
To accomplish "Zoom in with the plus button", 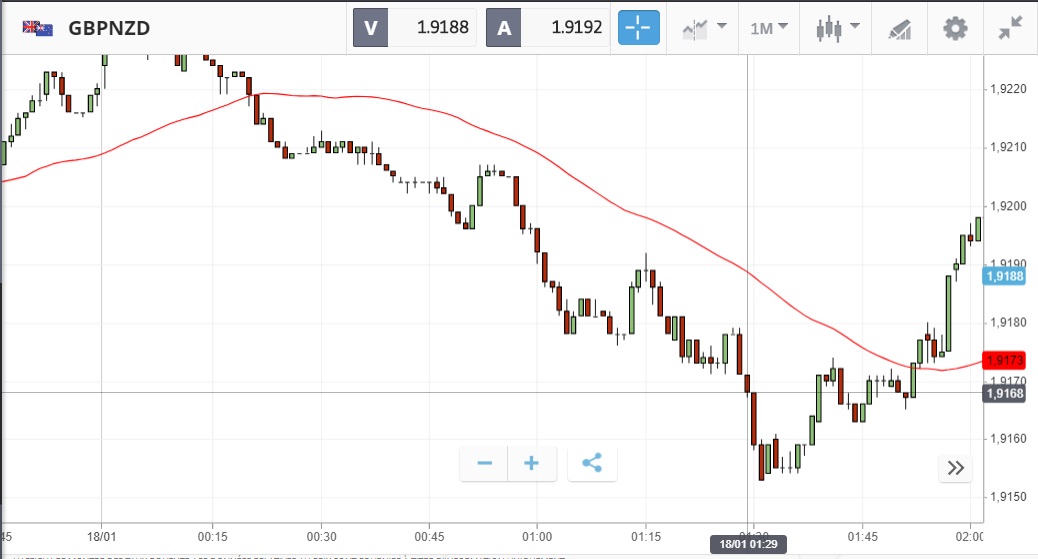I will (x=532, y=463).
